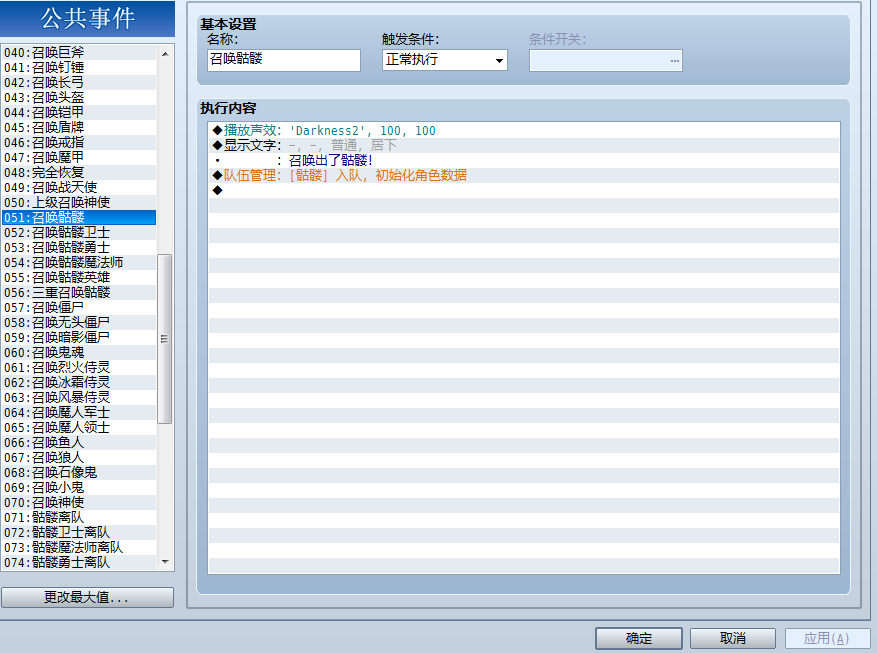Image resolution: width=877 pixels, height=653 pixels.
Task: Select list entry 059:召唤暗影僵尸
Action: click(x=79, y=338)
